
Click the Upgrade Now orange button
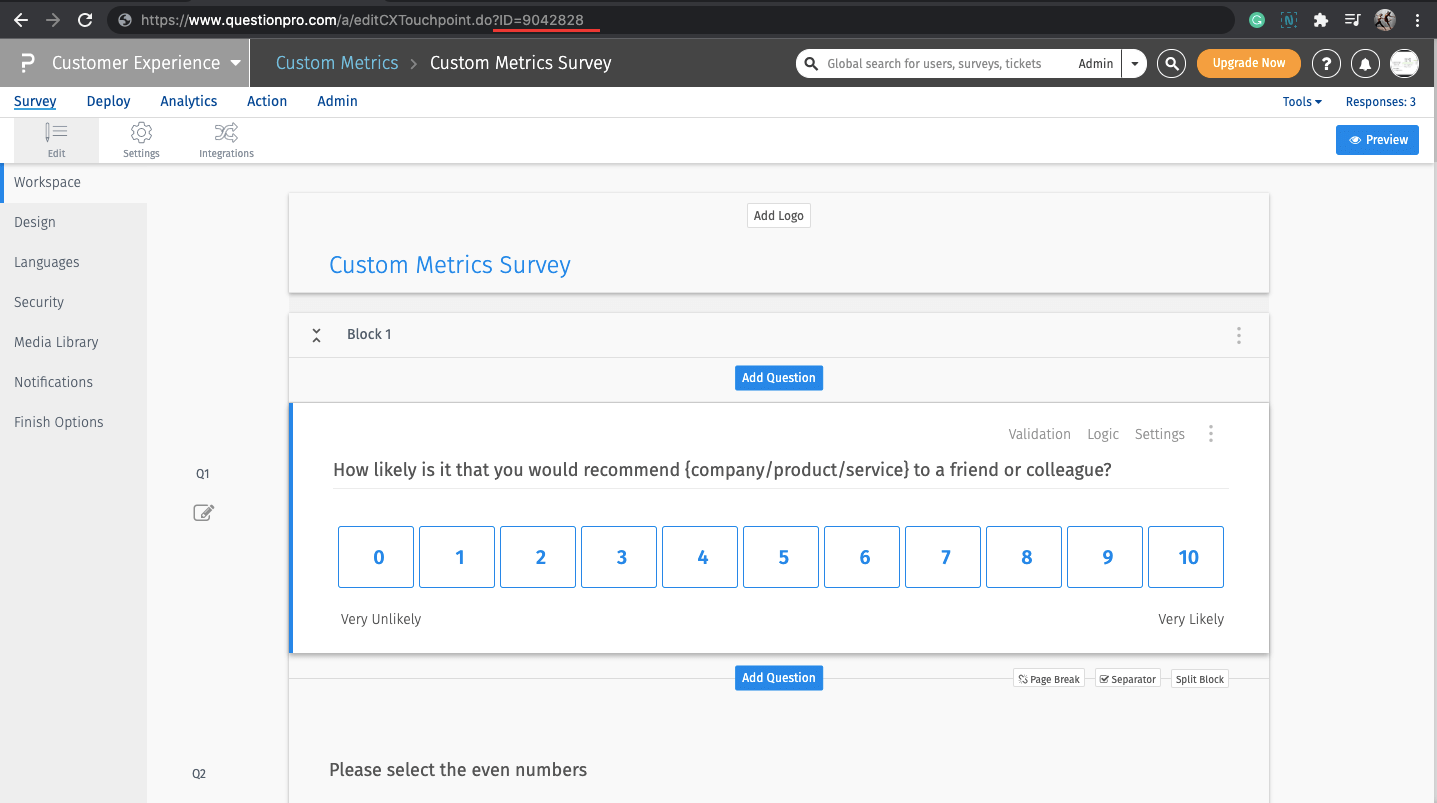(1248, 63)
